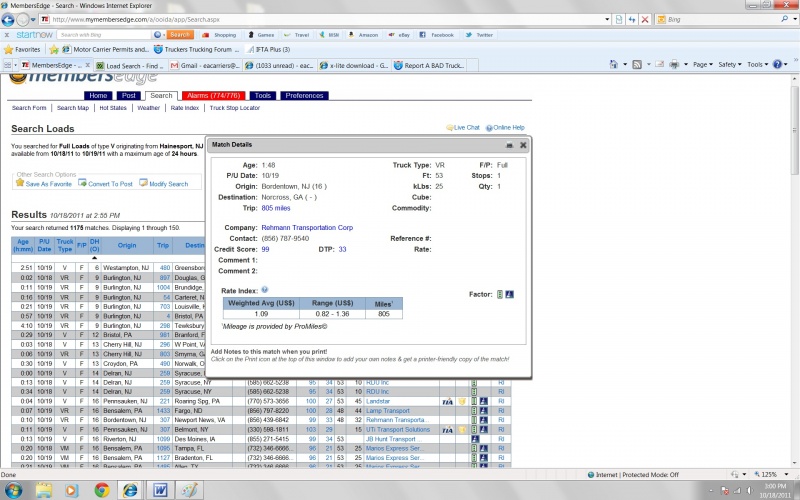Switch to the Load Search browser tab
800x500 pixels.
(130, 66)
